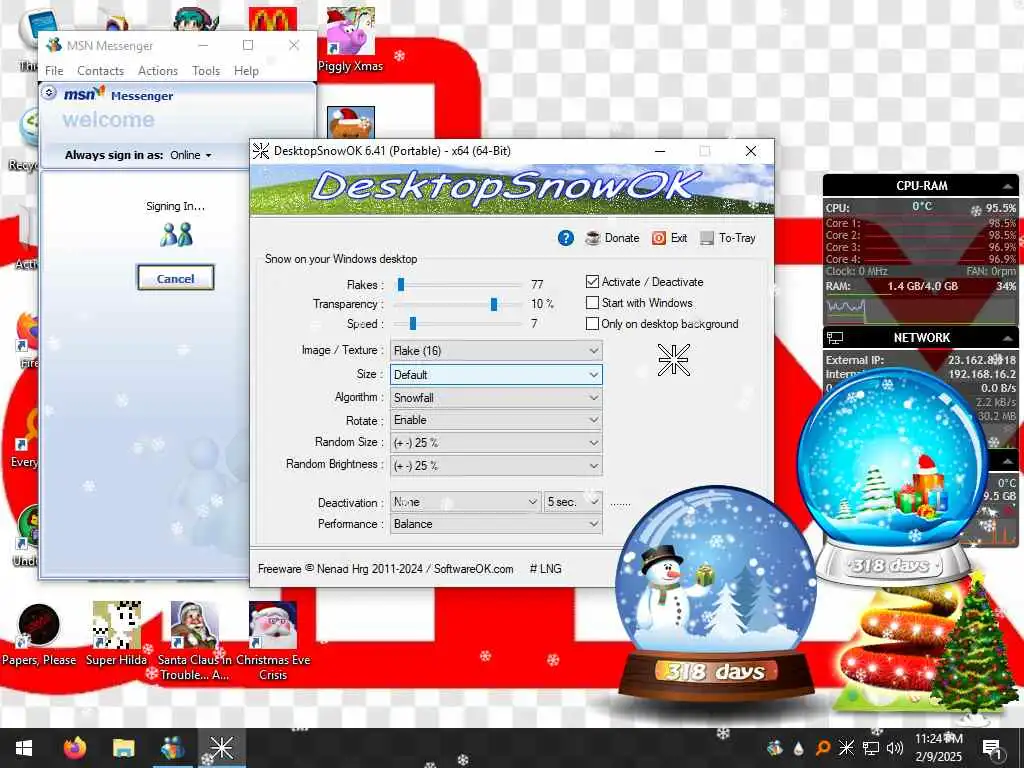Screen dimensions: 1024x768
Task: Click the # LNG language link
Action: pos(545,569)
